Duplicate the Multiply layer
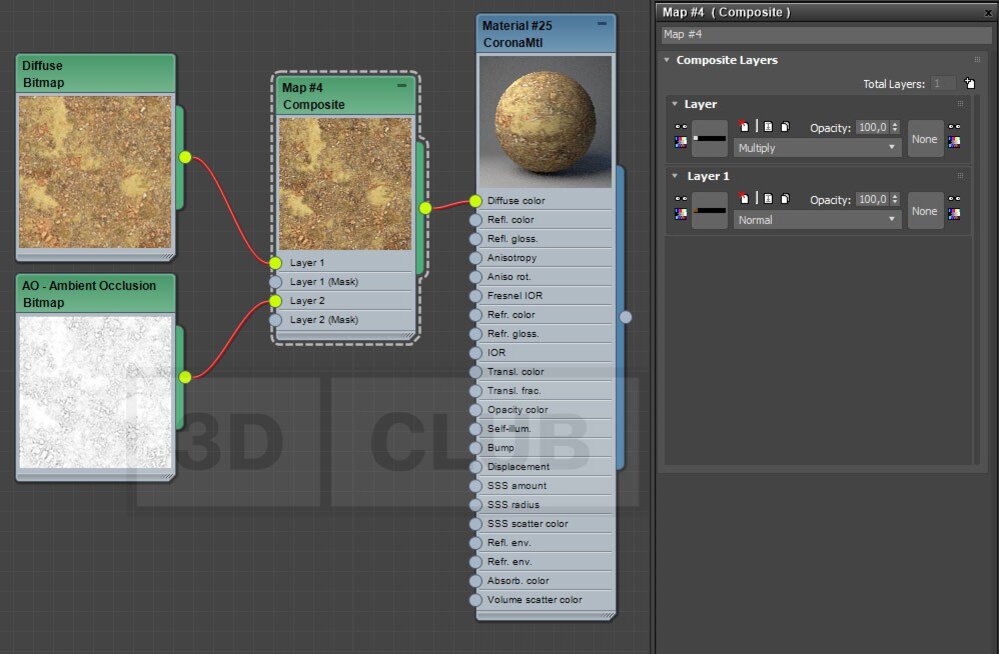This screenshot has height=654, width=999. pos(786,127)
